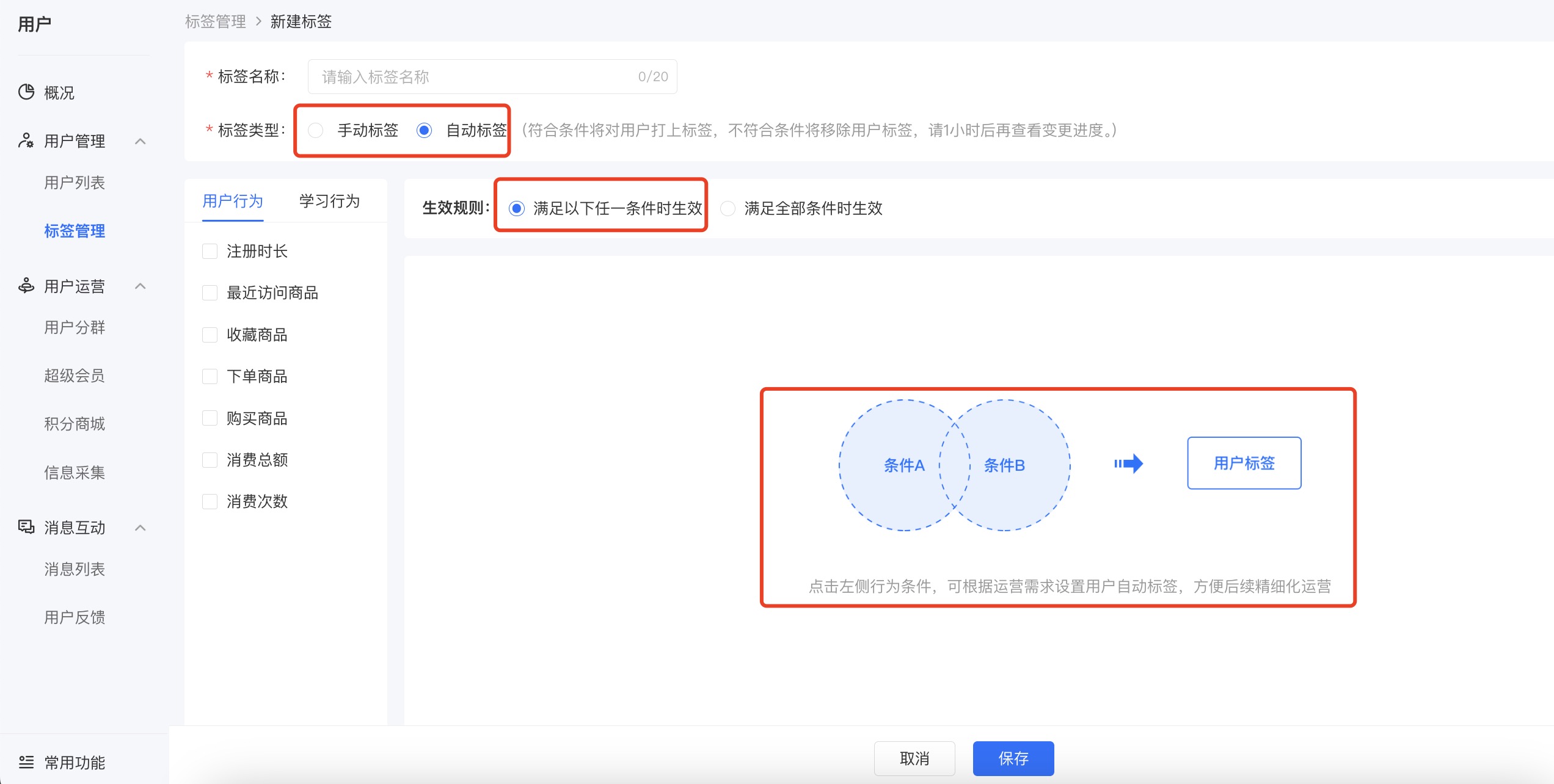Screen dimensions: 1554x784
Task: Click the 常用功能 list icon
Action: click(26, 761)
